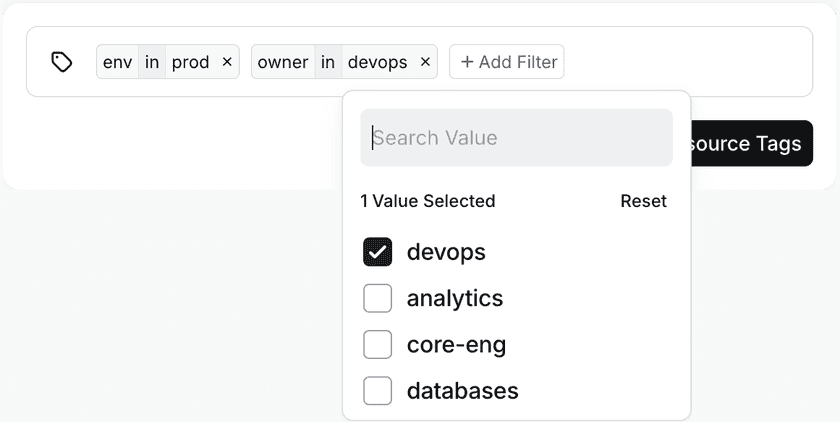Click the + Add Filter button
This screenshot has width=840, height=422.
pyautogui.click(x=507, y=62)
